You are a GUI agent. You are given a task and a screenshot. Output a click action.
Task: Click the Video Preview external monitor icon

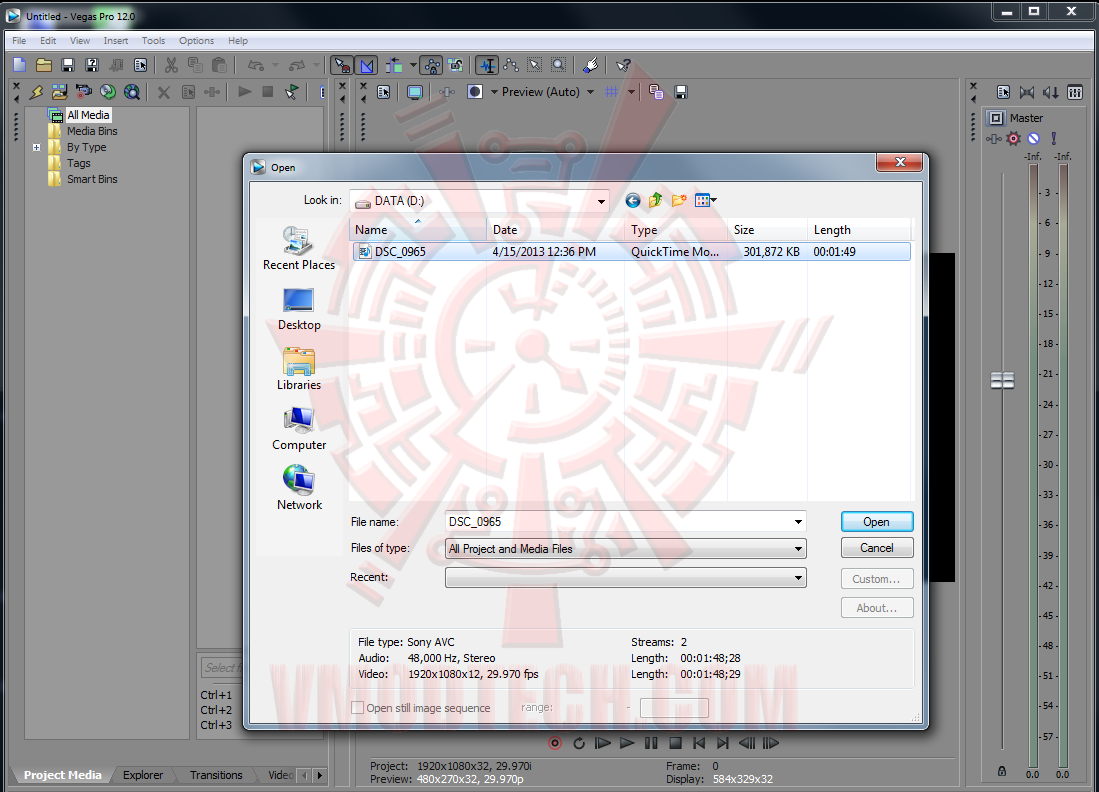(x=415, y=92)
